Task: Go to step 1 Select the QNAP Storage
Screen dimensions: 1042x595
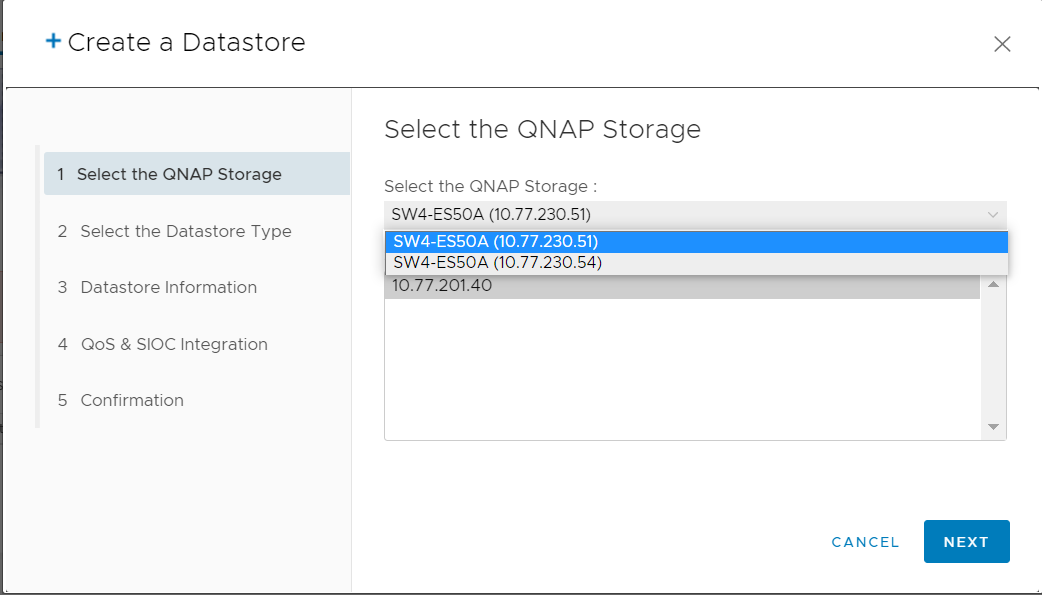Action: point(197,174)
